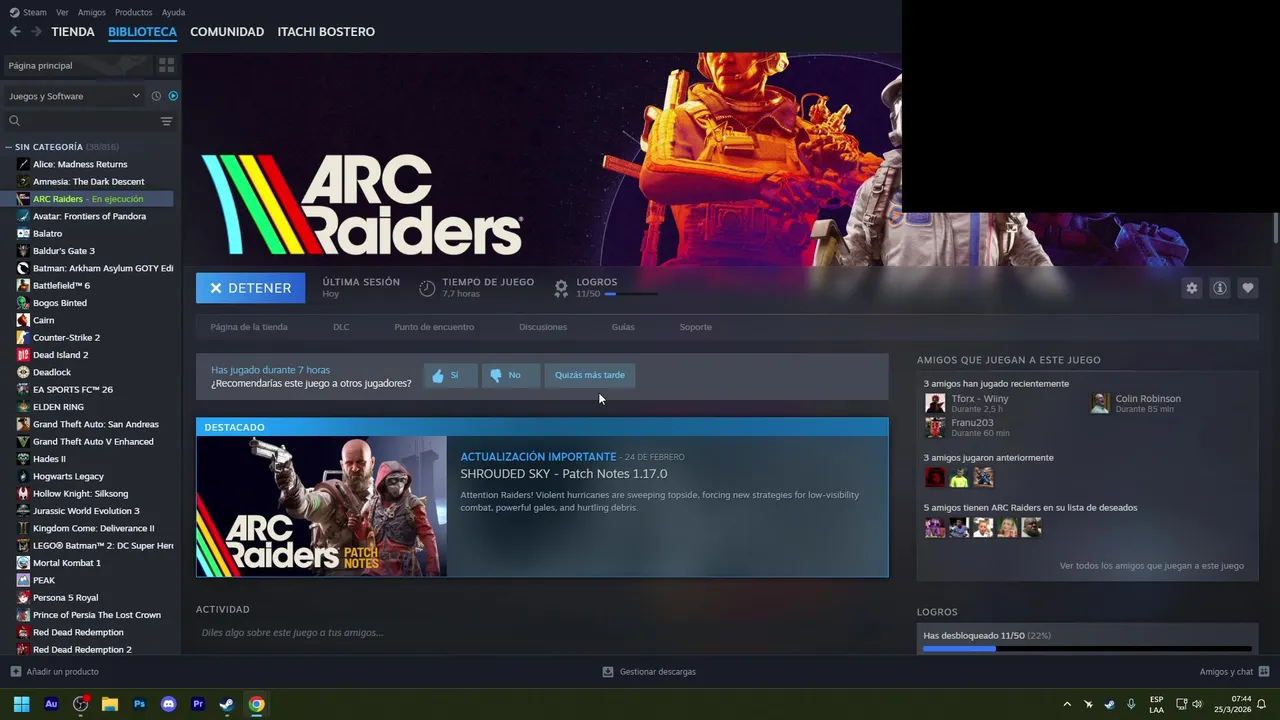Go to the TIENDA section
1280x720 pixels.
(x=73, y=32)
